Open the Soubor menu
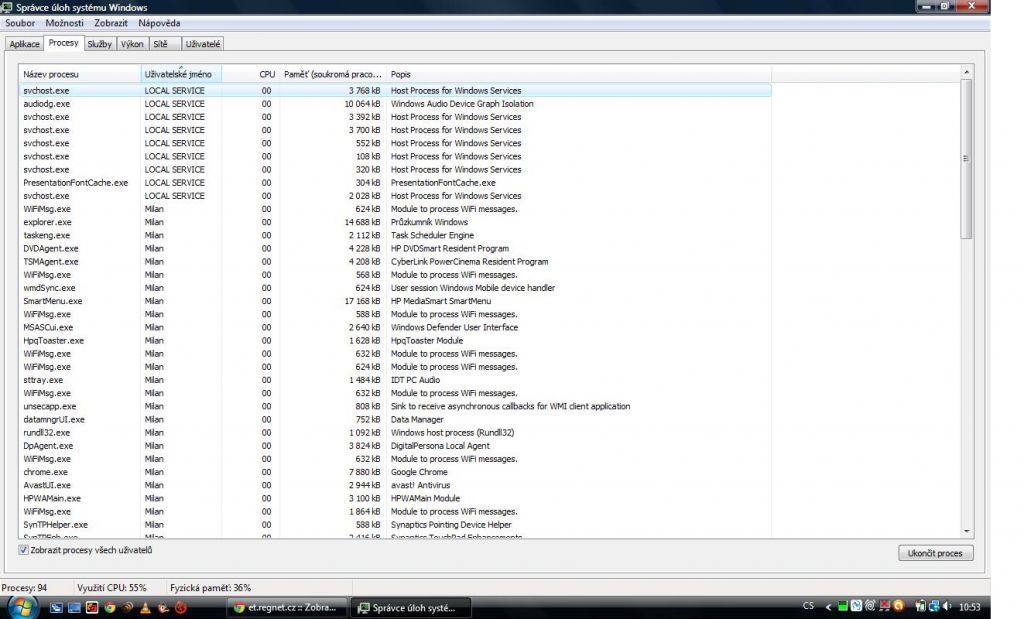1024x619 pixels. point(20,23)
